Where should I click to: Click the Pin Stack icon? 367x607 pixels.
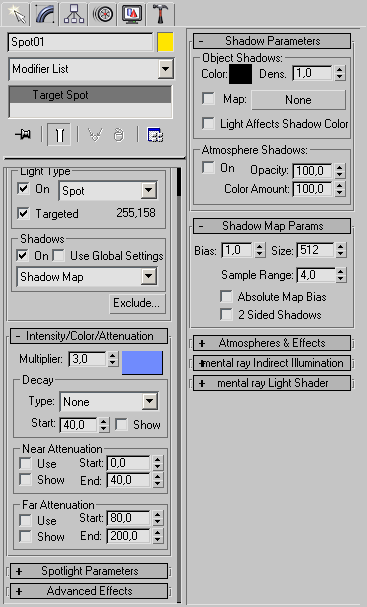[x=23, y=135]
